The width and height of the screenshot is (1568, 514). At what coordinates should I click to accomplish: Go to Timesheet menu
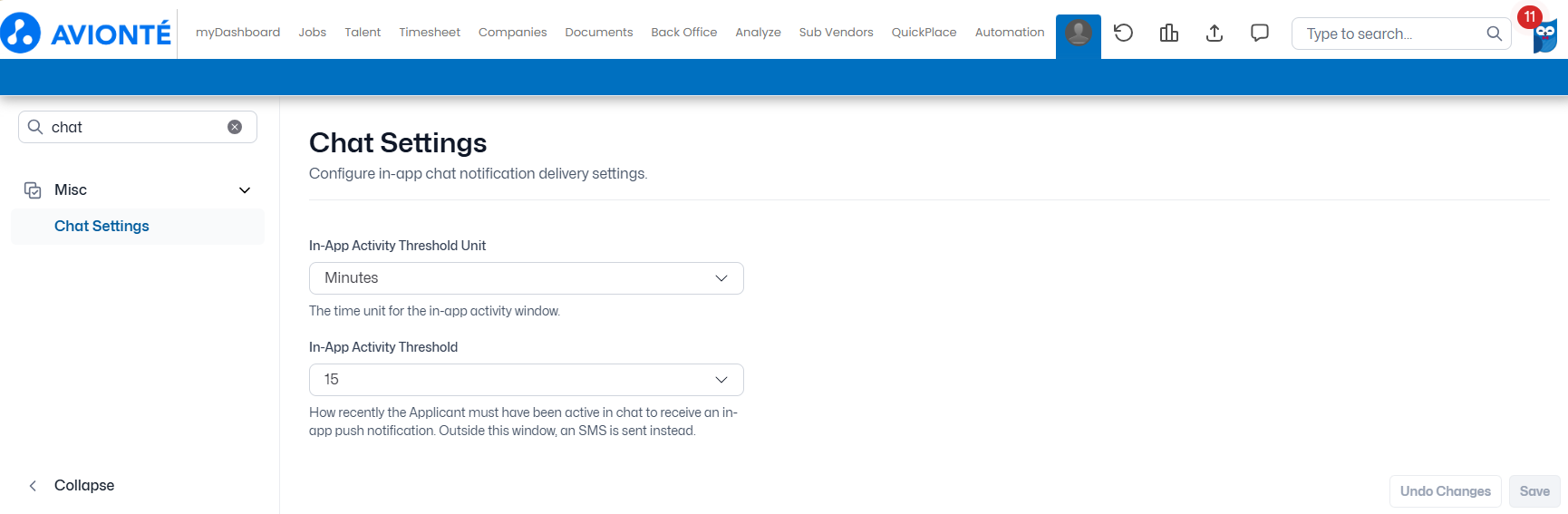tap(430, 33)
